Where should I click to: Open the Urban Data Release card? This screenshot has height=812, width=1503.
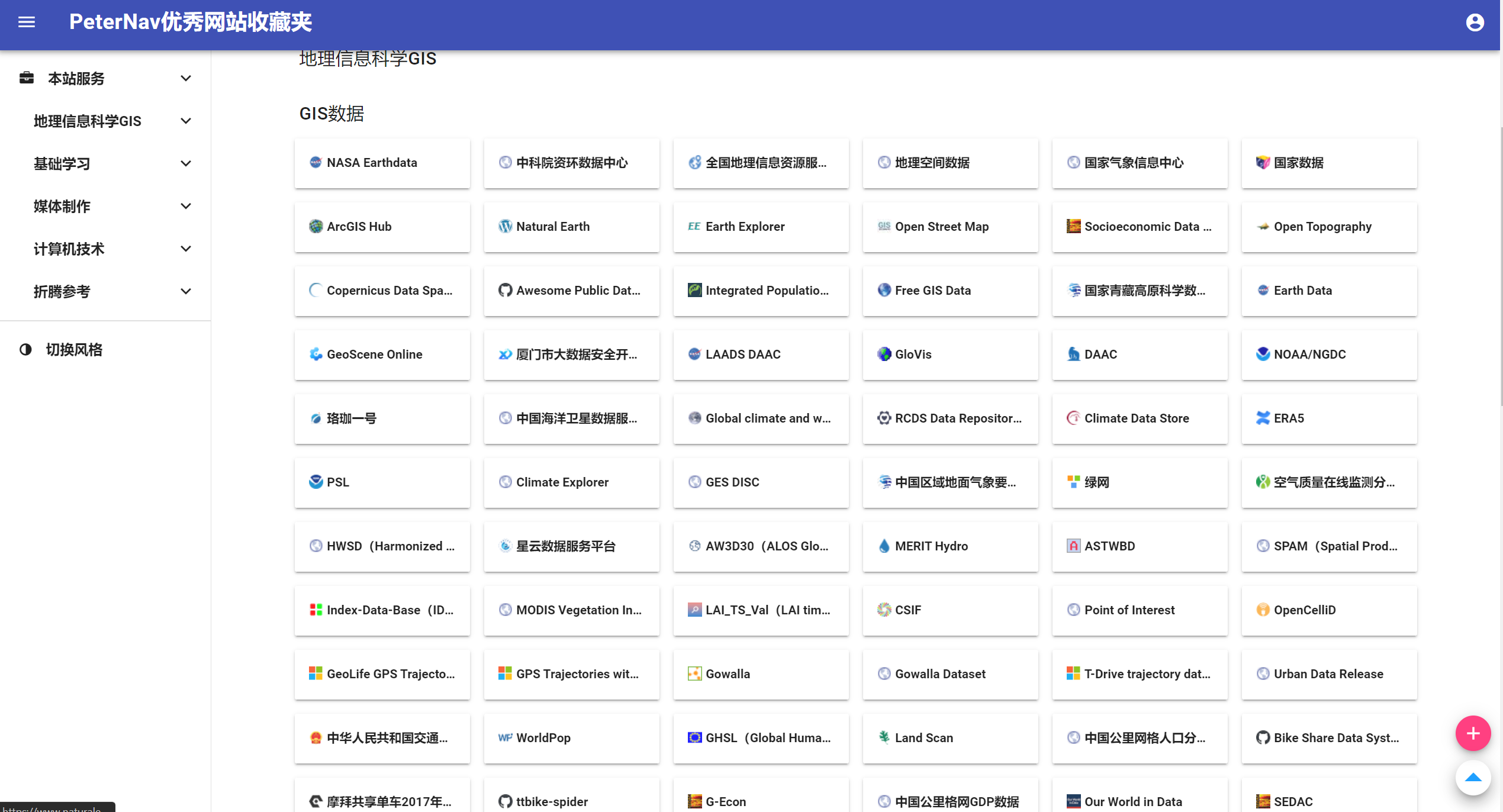click(1329, 674)
